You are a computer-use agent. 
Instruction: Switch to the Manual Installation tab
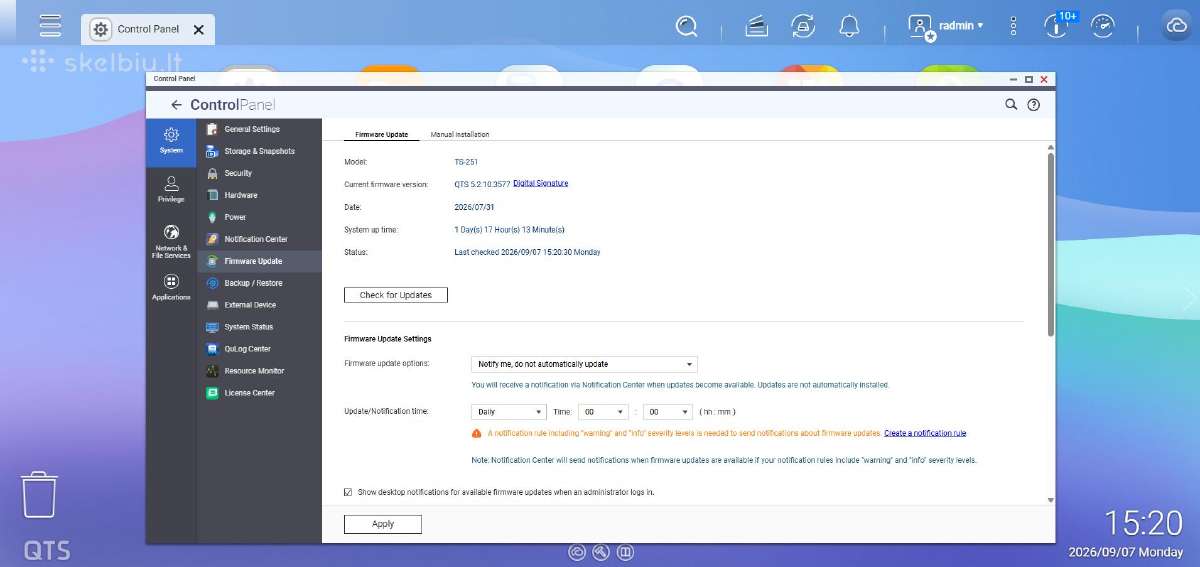click(459, 134)
